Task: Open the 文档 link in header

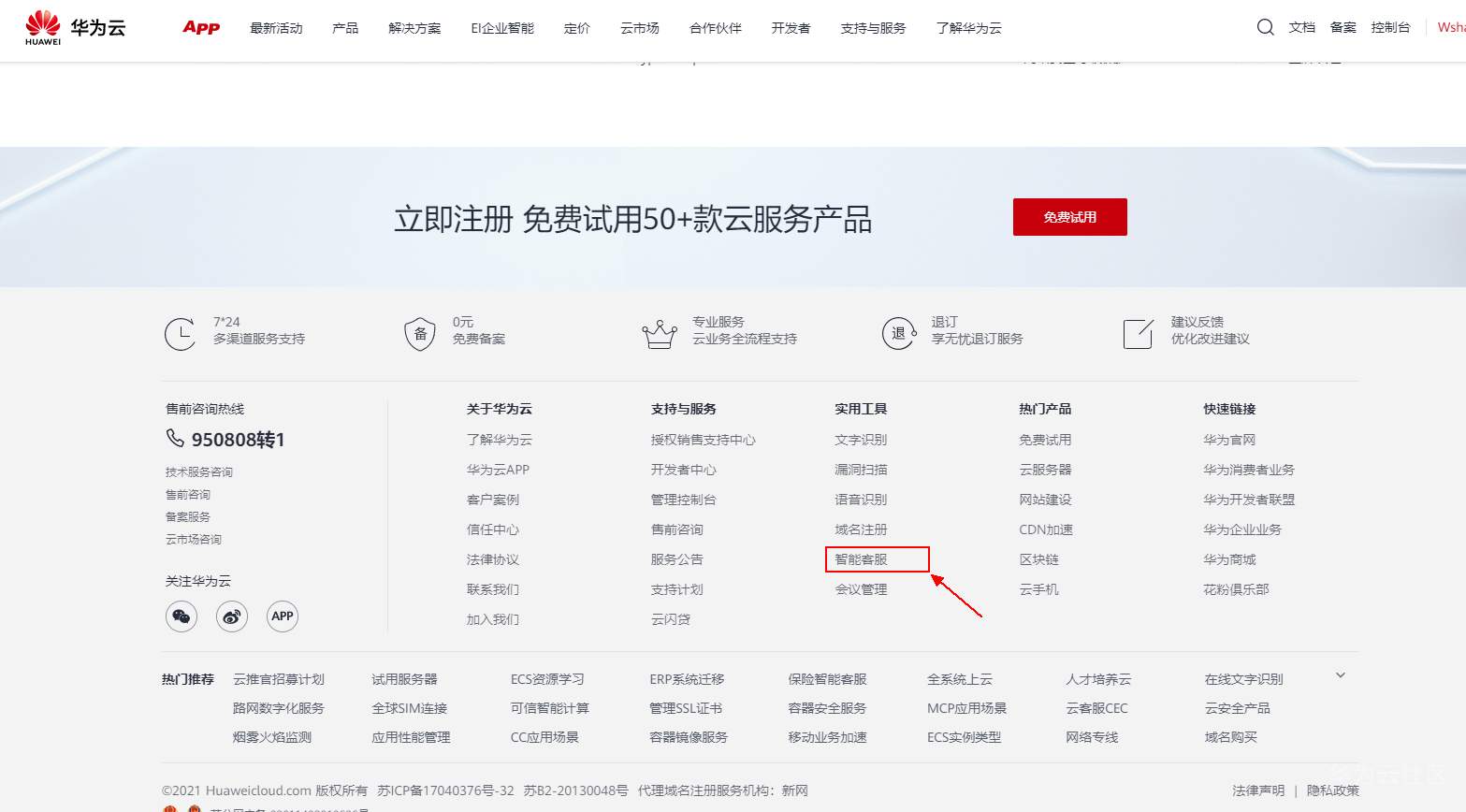Action: coord(1302,28)
